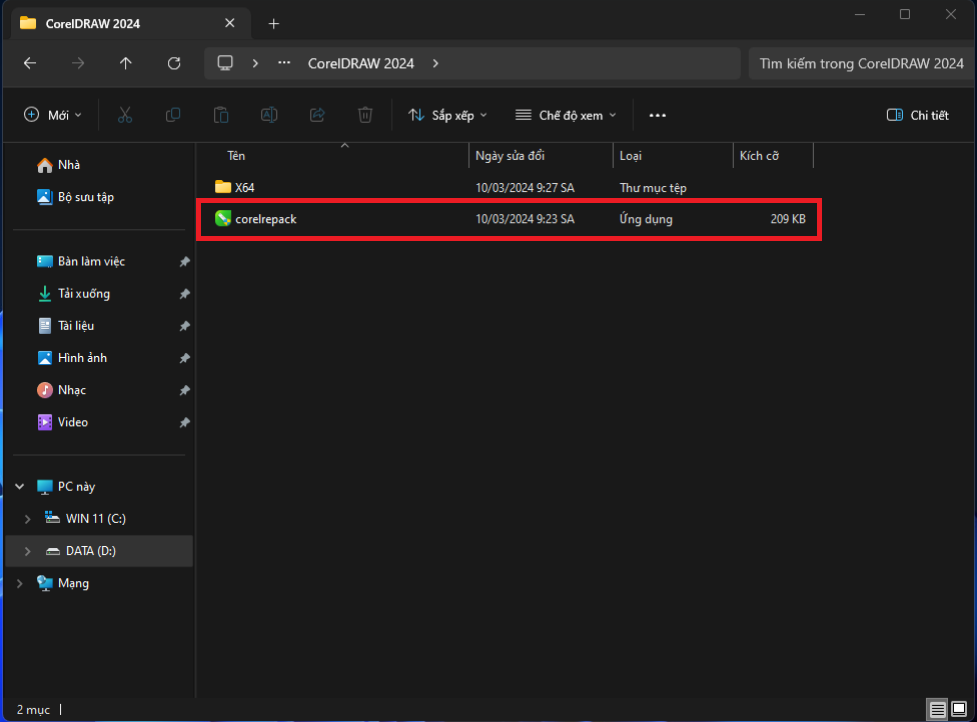The height and width of the screenshot is (722, 977).
Task: Select the X64 folder
Action: [x=508, y=188]
